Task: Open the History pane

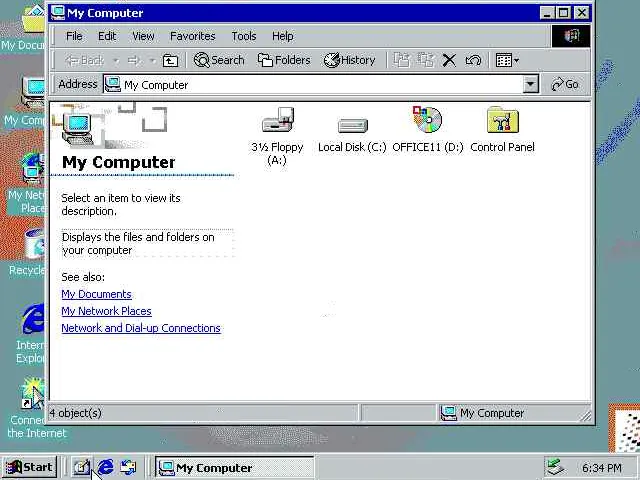Action: (349, 60)
